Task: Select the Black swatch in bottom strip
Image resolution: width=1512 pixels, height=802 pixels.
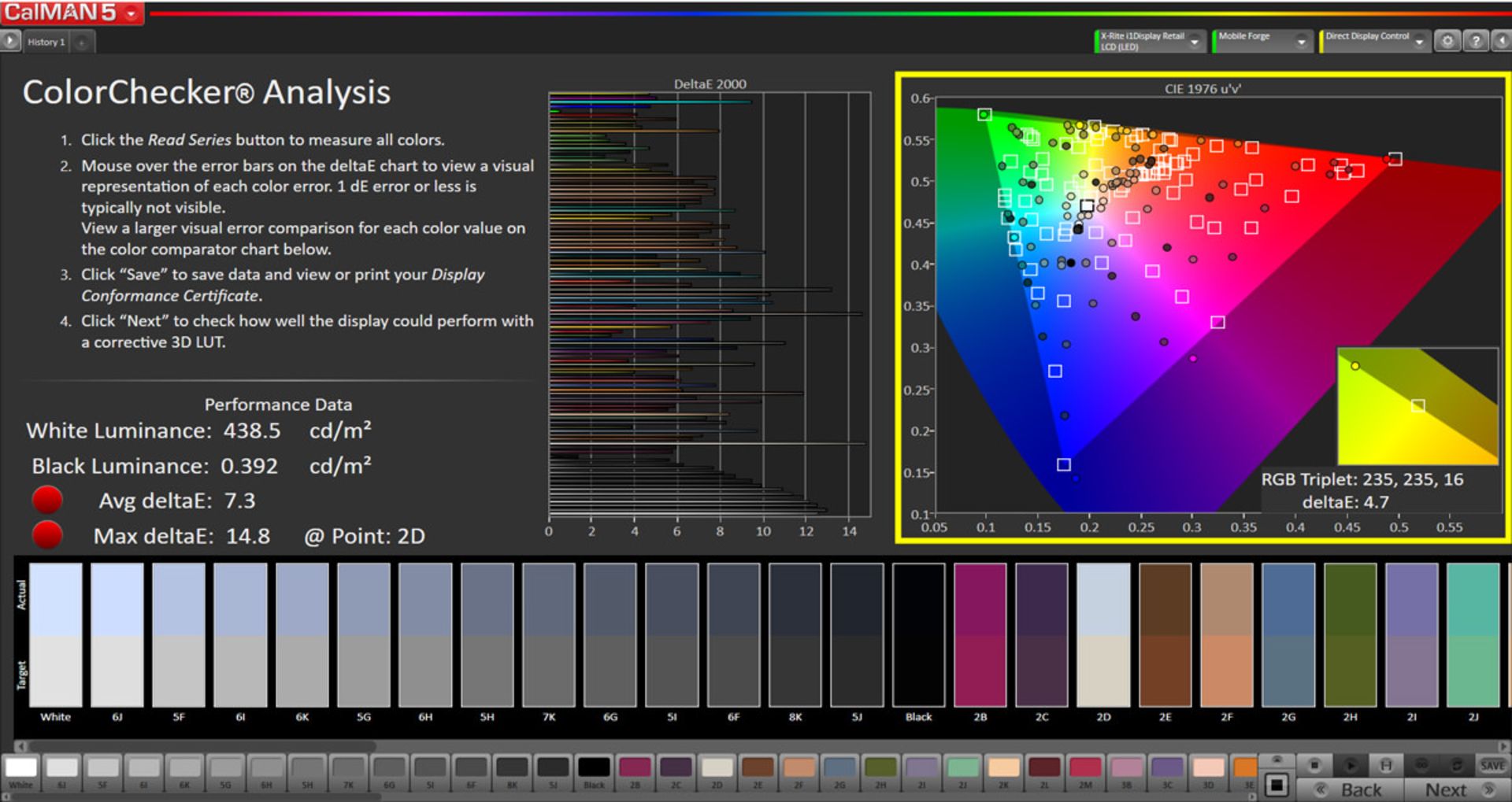Action: click(x=594, y=772)
